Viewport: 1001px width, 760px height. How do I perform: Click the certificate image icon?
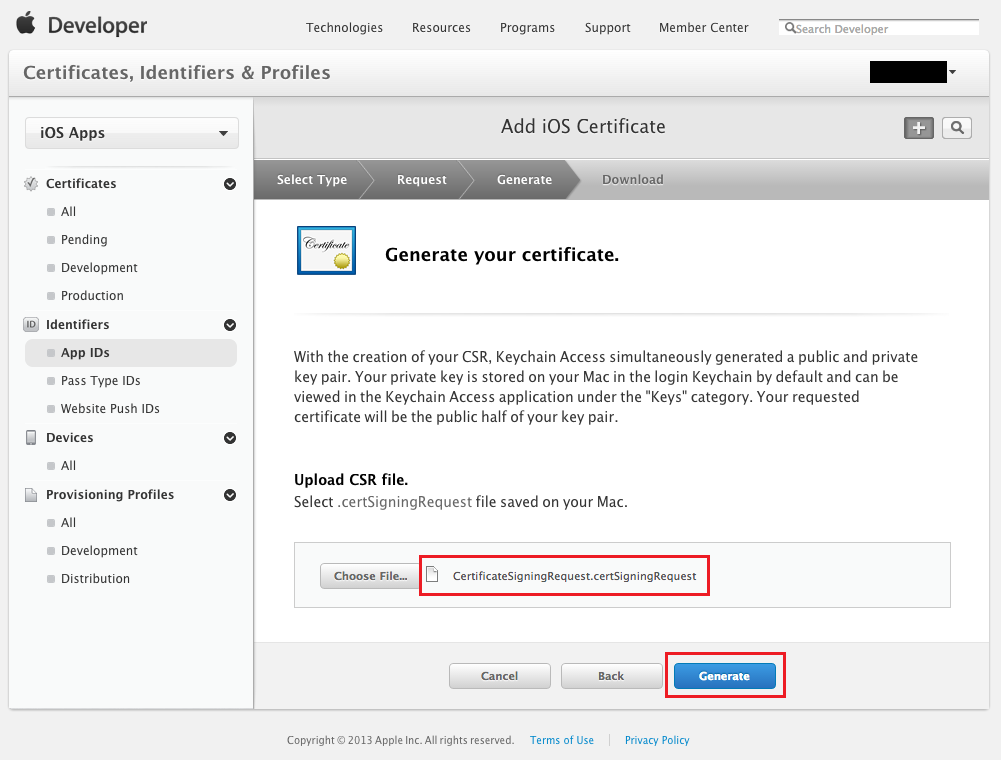326,250
